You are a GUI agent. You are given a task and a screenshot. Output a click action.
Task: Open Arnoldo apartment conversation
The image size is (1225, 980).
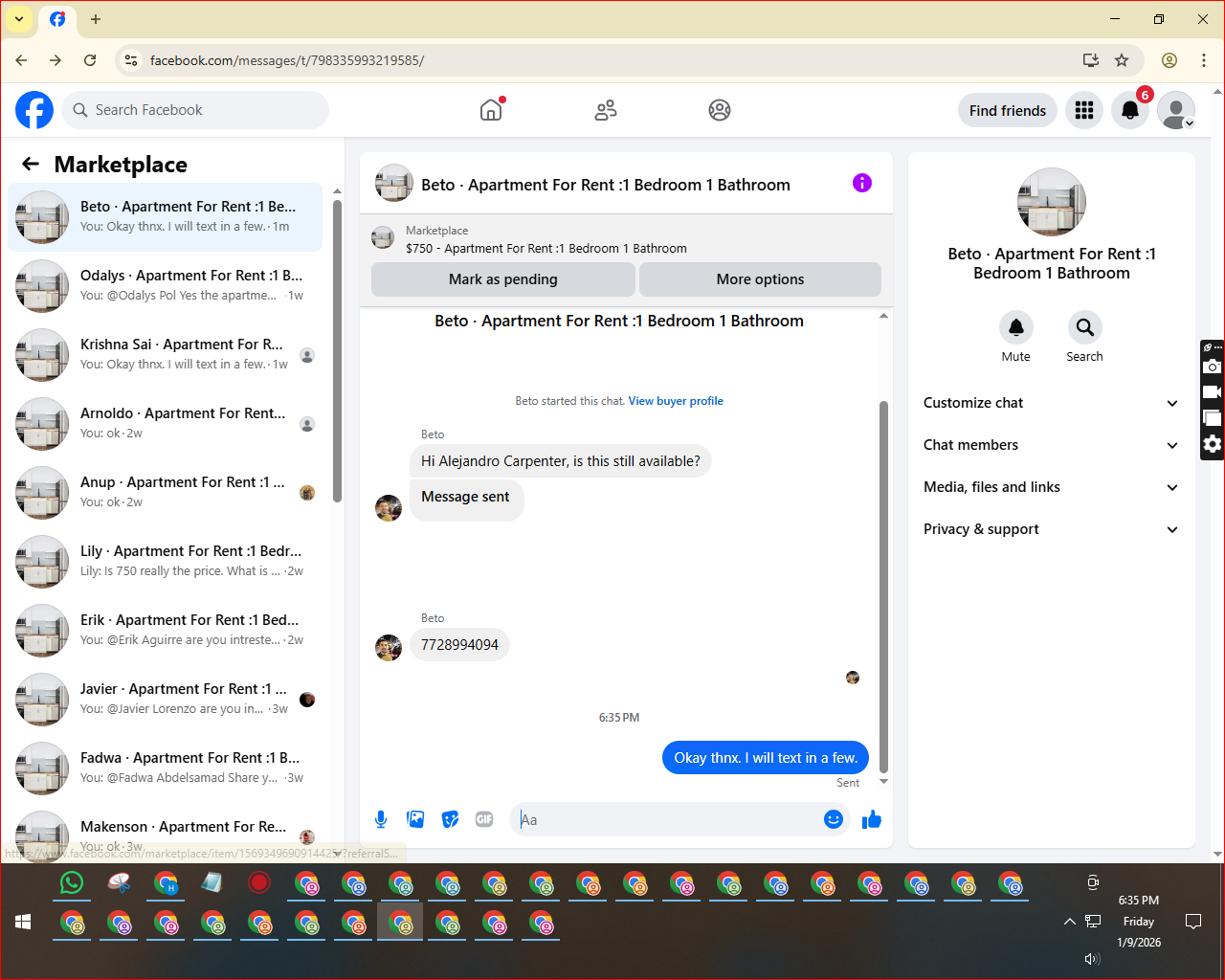(x=166, y=424)
